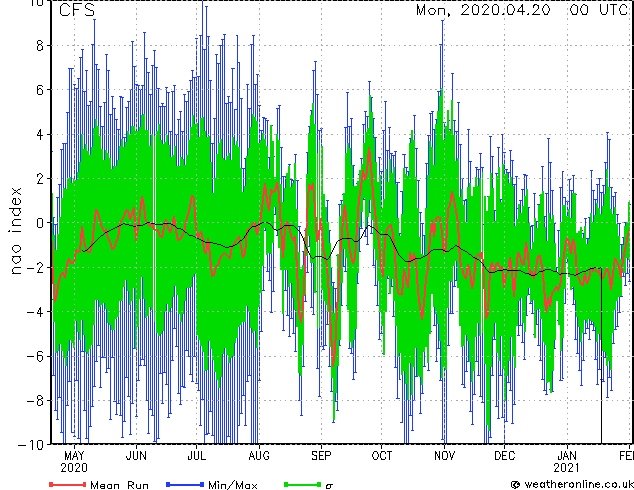The image size is (634, 490).
Task: Click the y-axis value 6
Action: coord(40,90)
